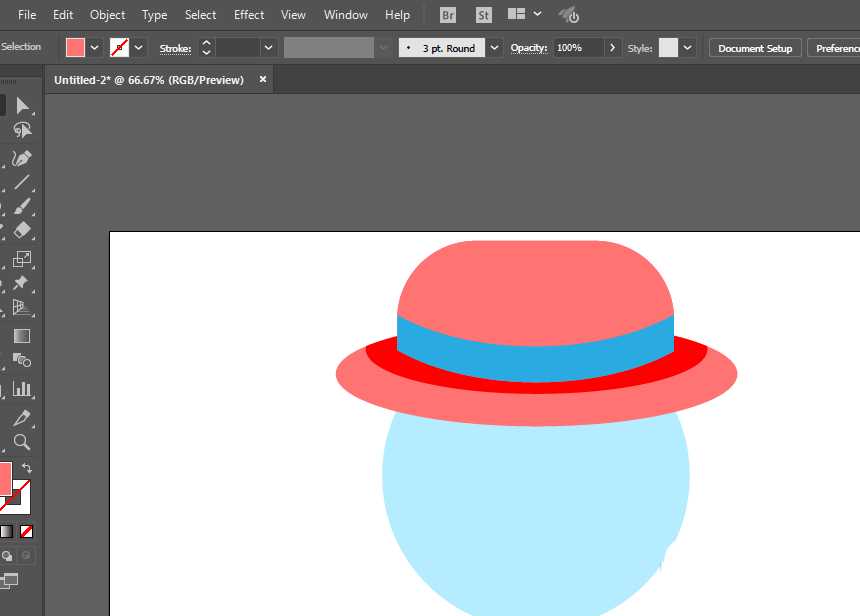The height and width of the screenshot is (616, 860).
Task: Swap fill and stroke colors
Action: (27, 468)
